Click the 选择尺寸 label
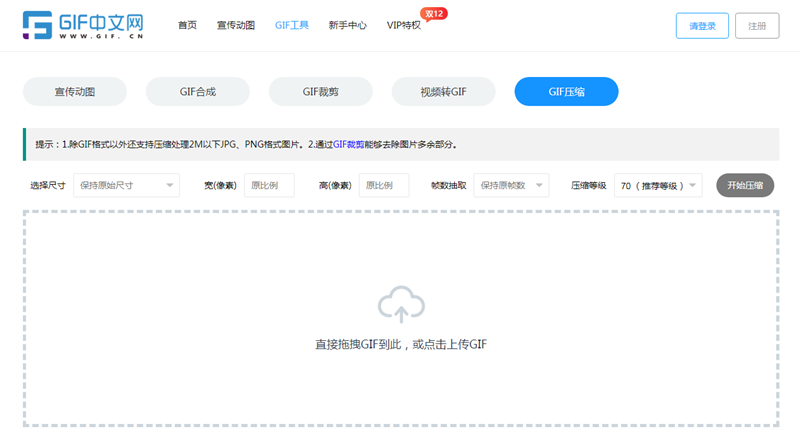The image size is (800, 437). point(48,186)
